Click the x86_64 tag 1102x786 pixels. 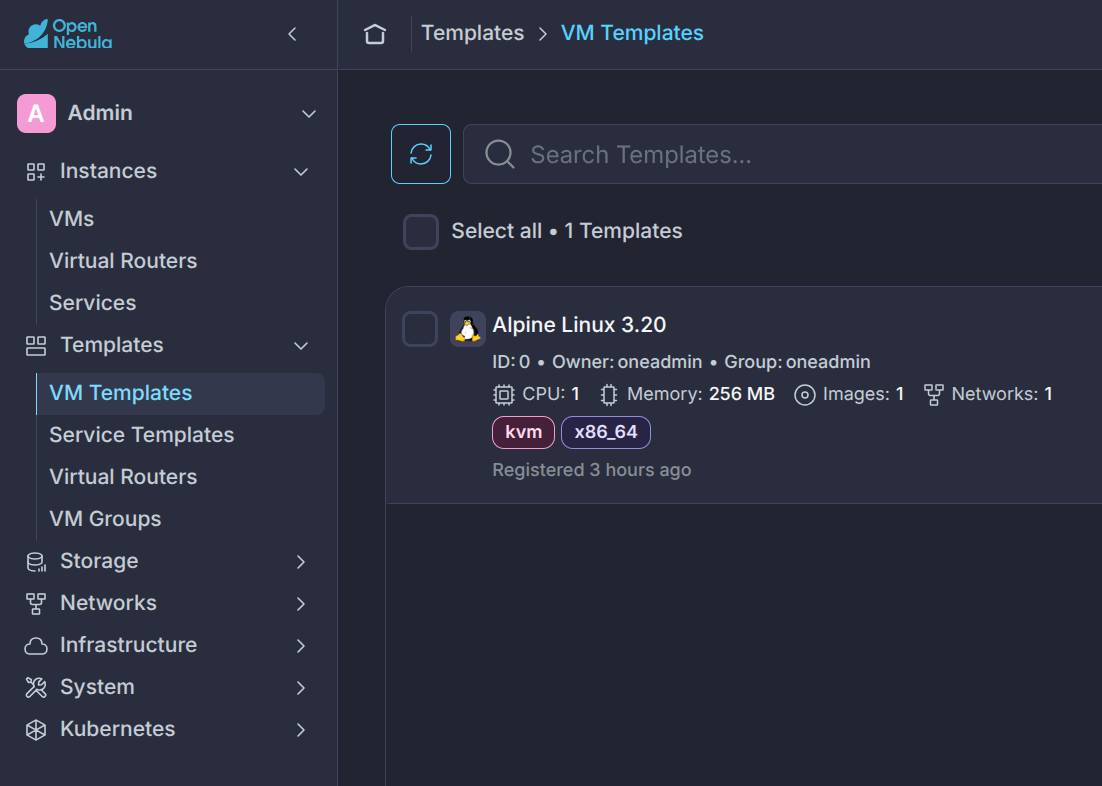click(606, 432)
